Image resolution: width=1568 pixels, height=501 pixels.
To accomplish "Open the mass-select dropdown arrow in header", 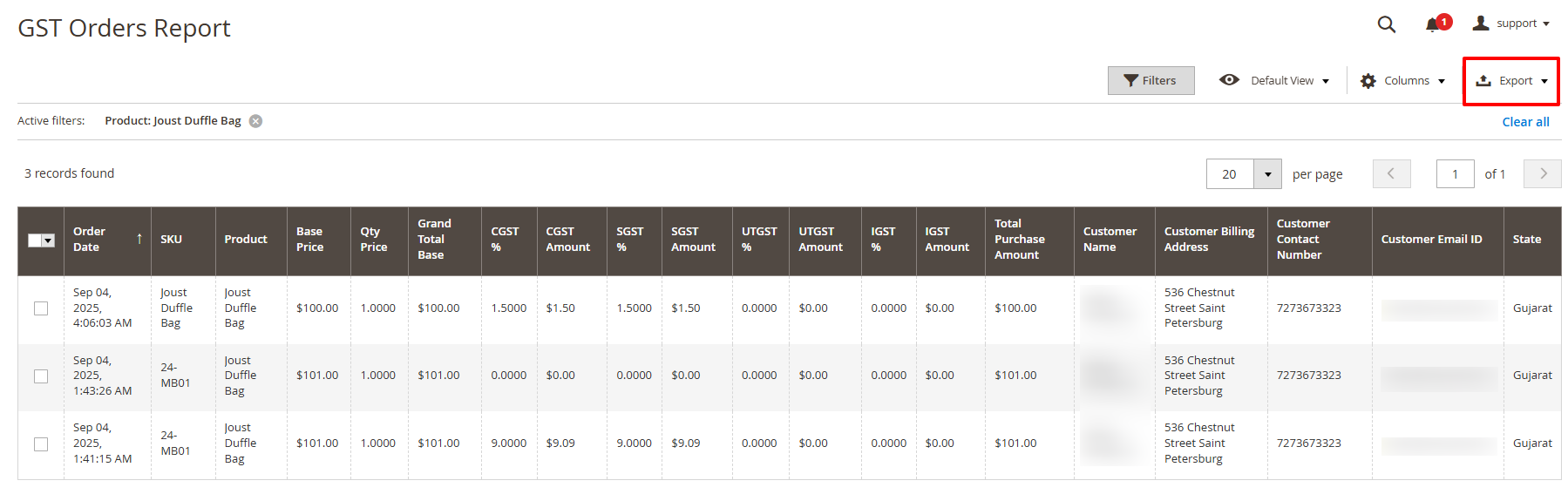I will point(49,240).
